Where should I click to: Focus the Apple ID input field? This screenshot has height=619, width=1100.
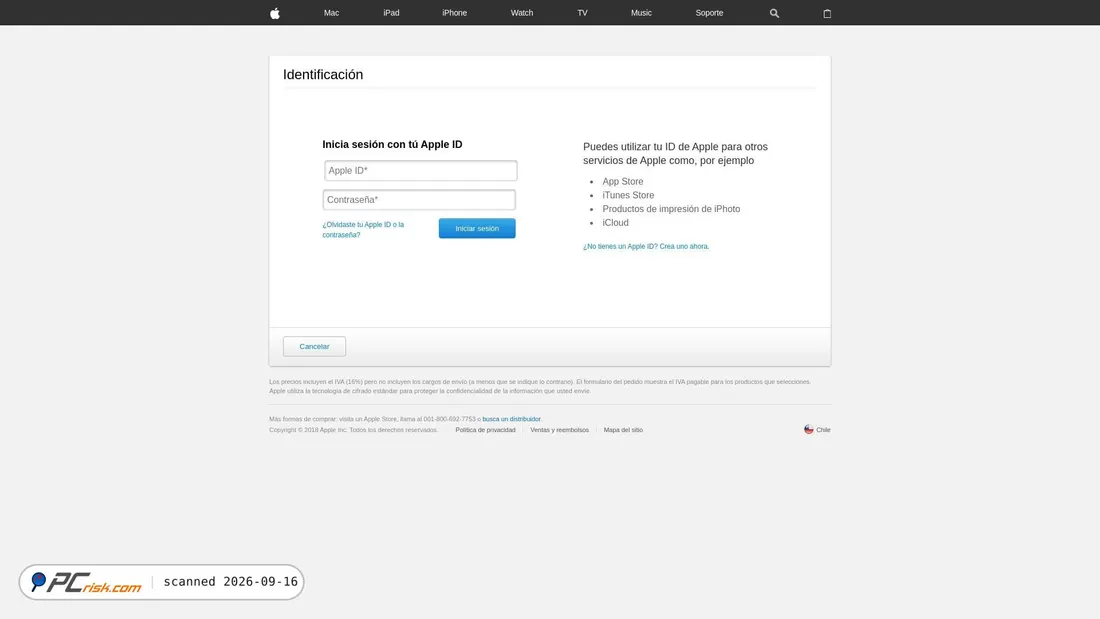pos(421,171)
